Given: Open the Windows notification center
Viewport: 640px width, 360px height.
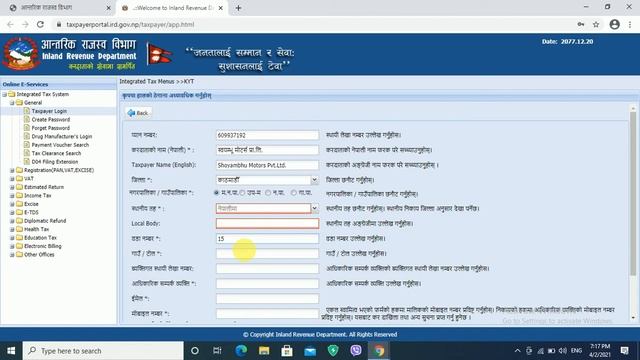Looking at the screenshot, I should [624, 351].
